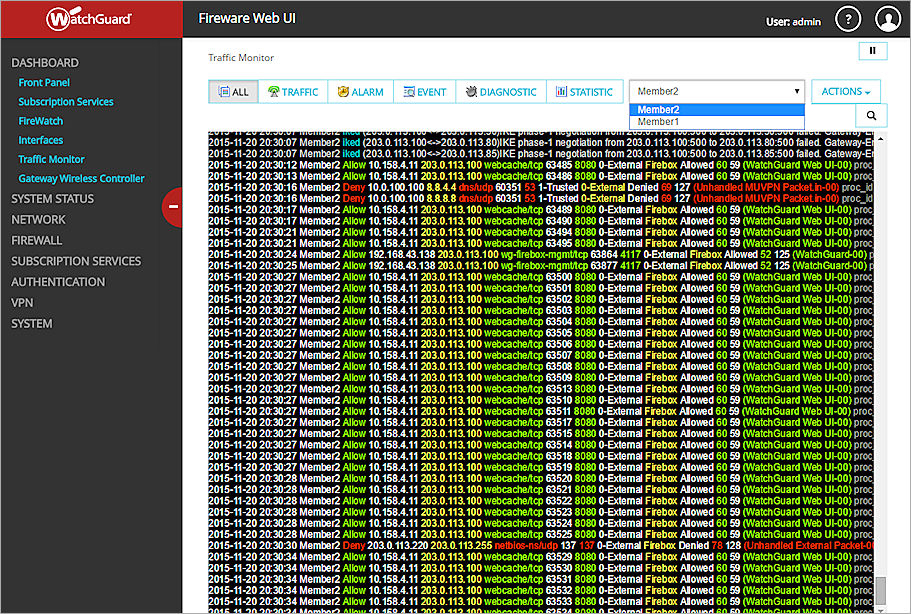Open Gateway Wireless Controller page
This screenshot has height=614, width=911.
coord(81,178)
